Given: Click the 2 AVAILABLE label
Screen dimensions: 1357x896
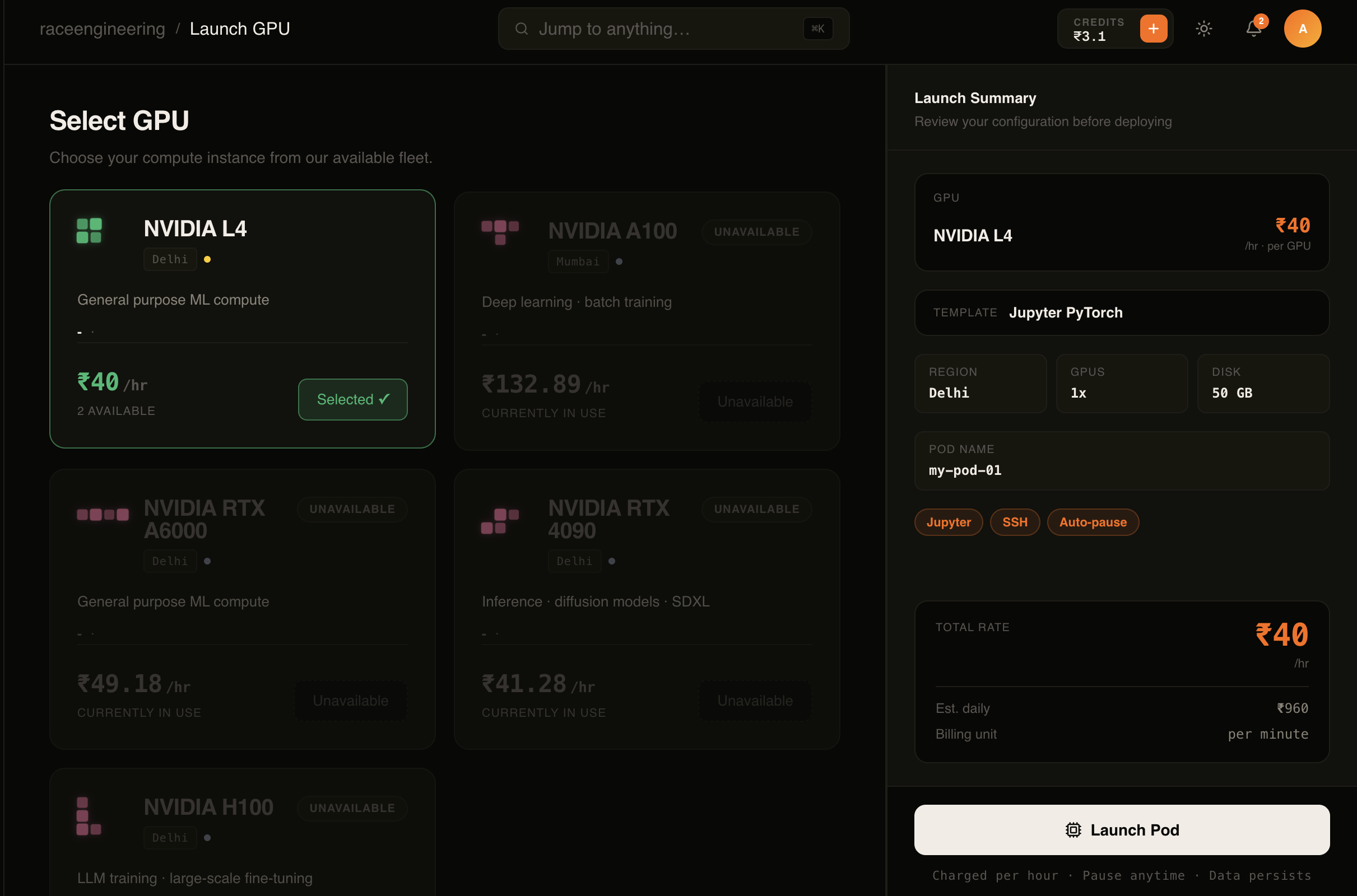Looking at the screenshot, I should tap(116, 411).
